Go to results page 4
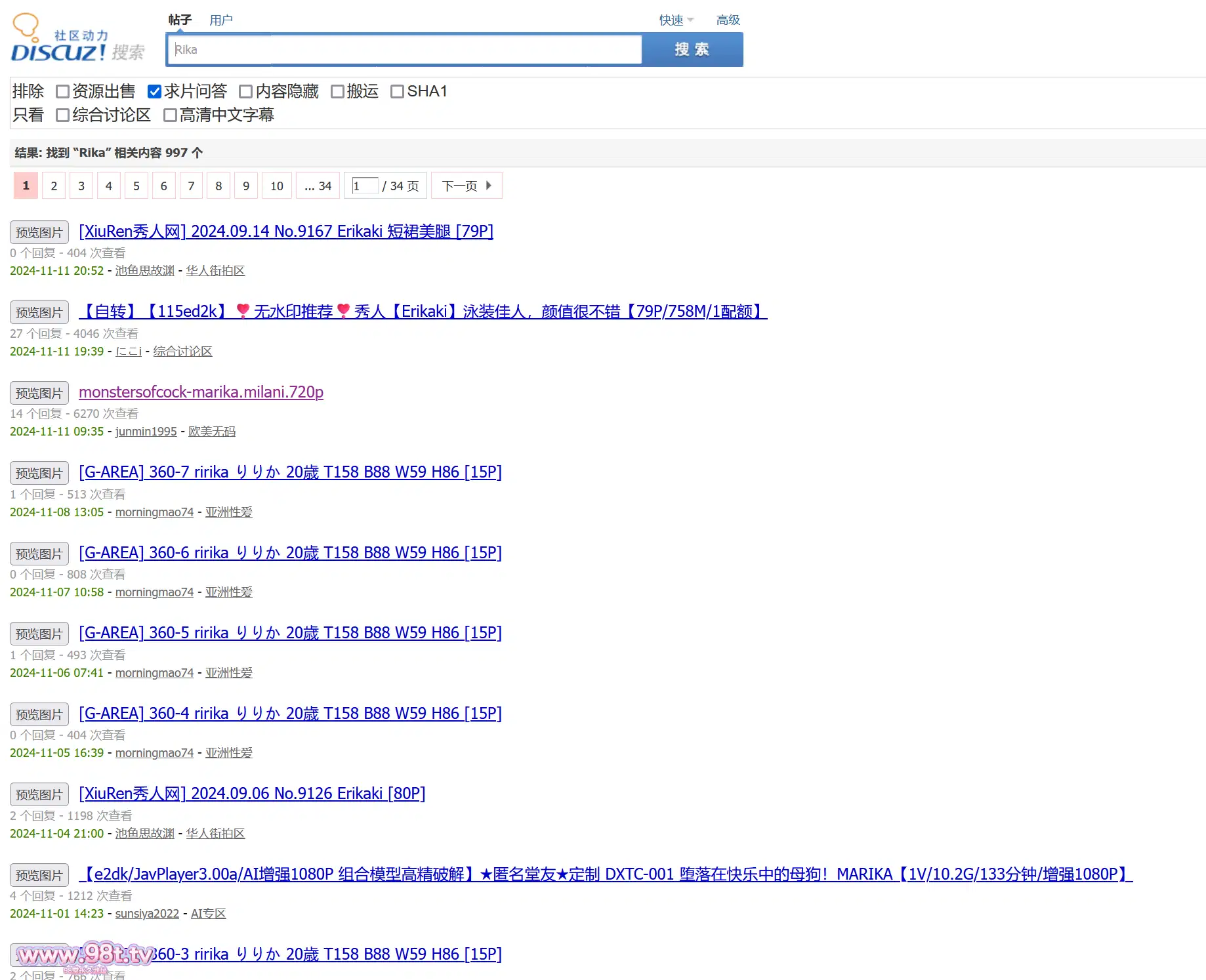1206x980 pixels. (109, 186)
